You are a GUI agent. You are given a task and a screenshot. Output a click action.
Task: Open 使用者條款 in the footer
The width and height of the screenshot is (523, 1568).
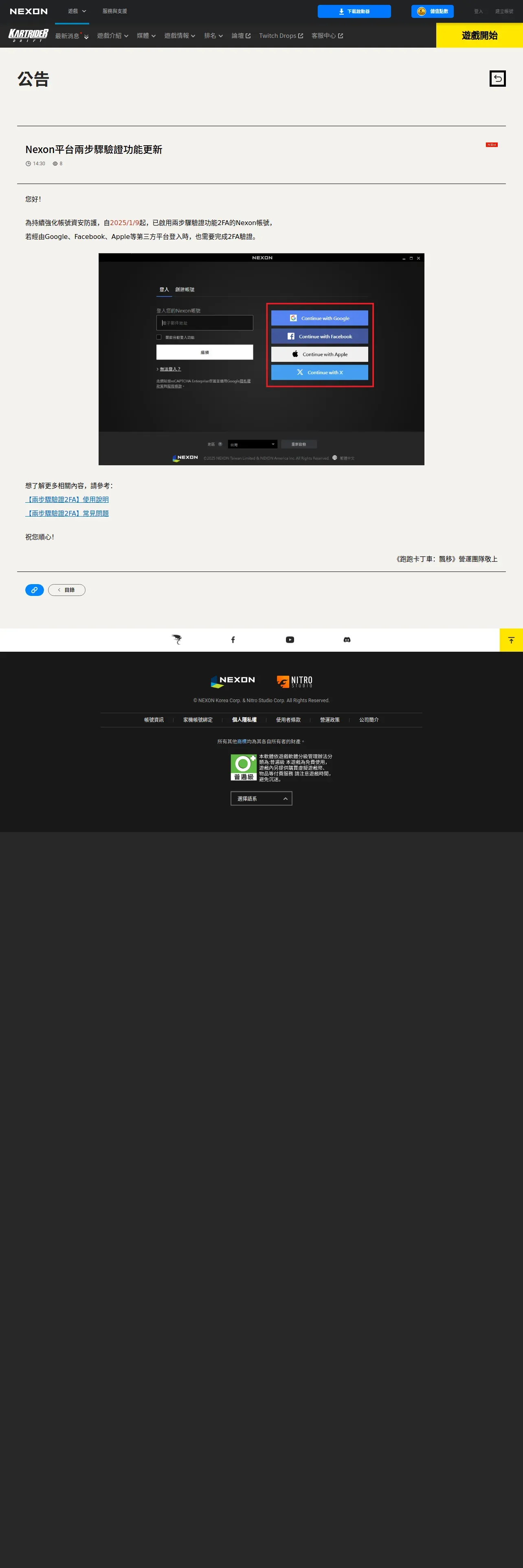click(288, 720)
